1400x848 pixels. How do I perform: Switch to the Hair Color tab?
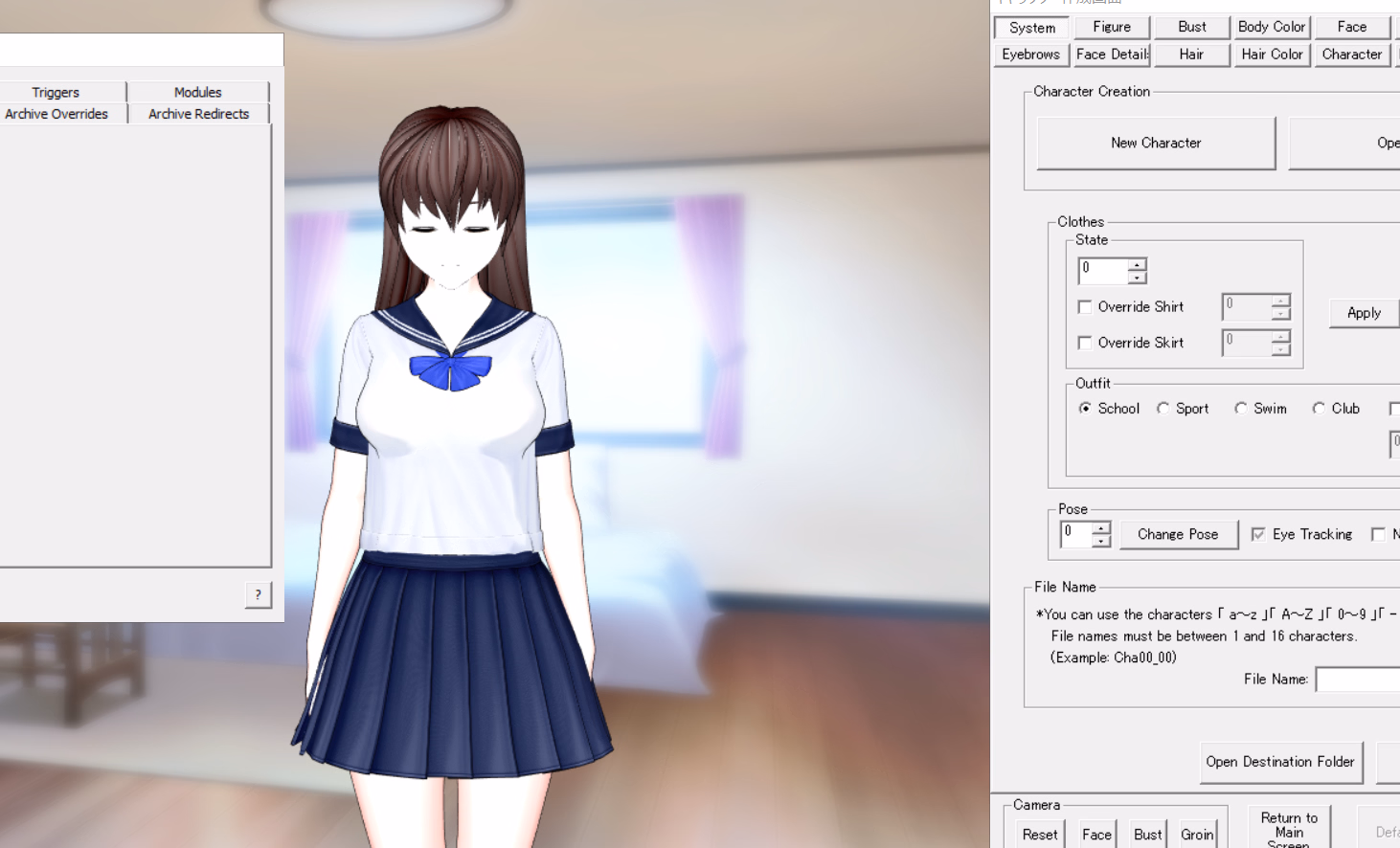pos(1272,55)
